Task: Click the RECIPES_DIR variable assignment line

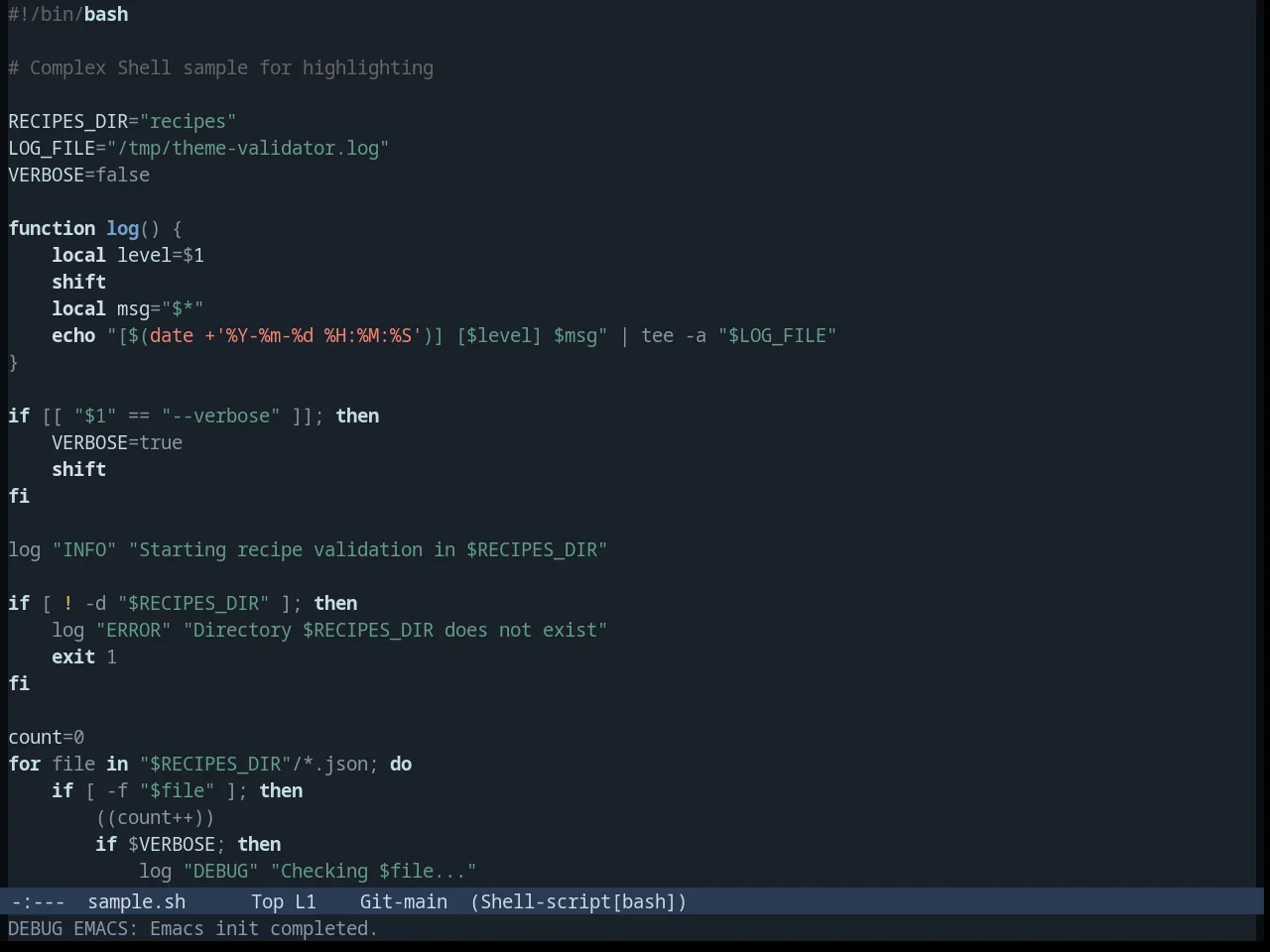Action: [122, 121]
